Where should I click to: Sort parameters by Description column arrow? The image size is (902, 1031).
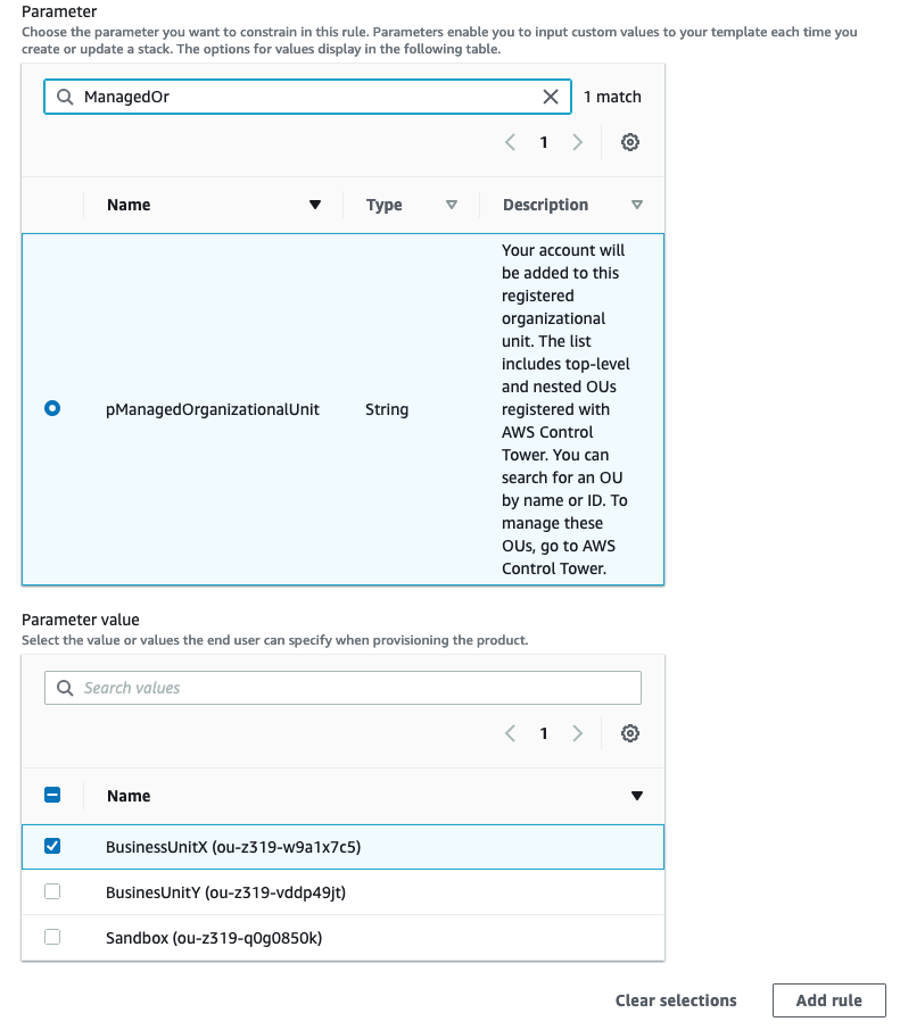click(636, 204)
